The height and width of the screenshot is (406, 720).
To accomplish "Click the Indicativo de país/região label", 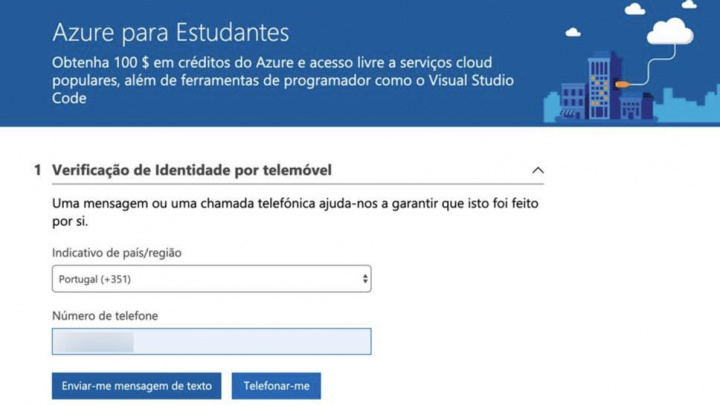I will tap(117, 253).
